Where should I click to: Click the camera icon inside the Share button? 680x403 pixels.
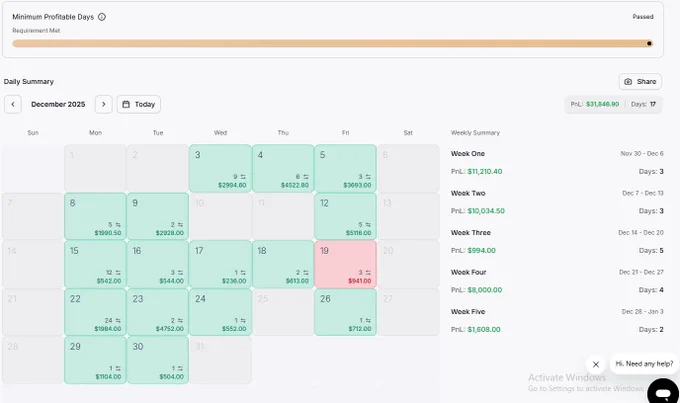628,82
